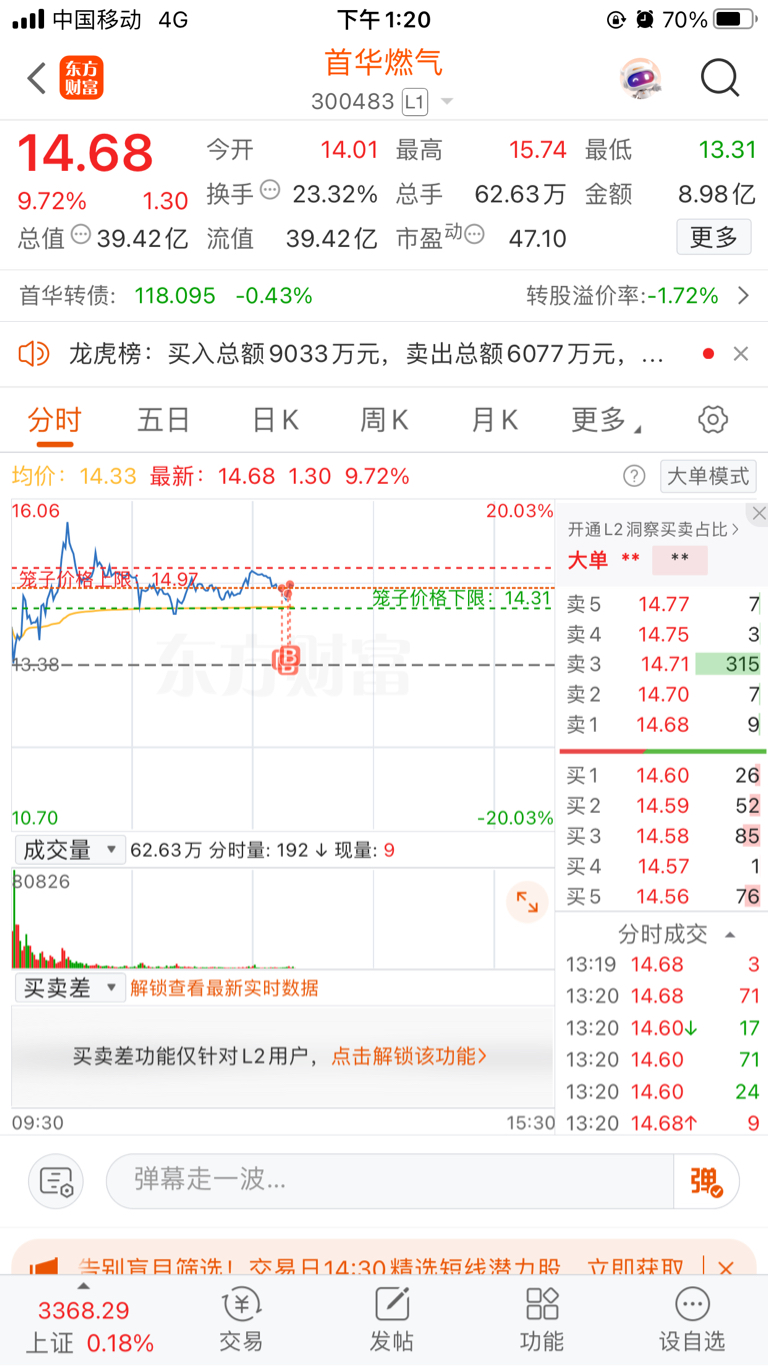Tap the L1 level badge

[x=415, y=102]
